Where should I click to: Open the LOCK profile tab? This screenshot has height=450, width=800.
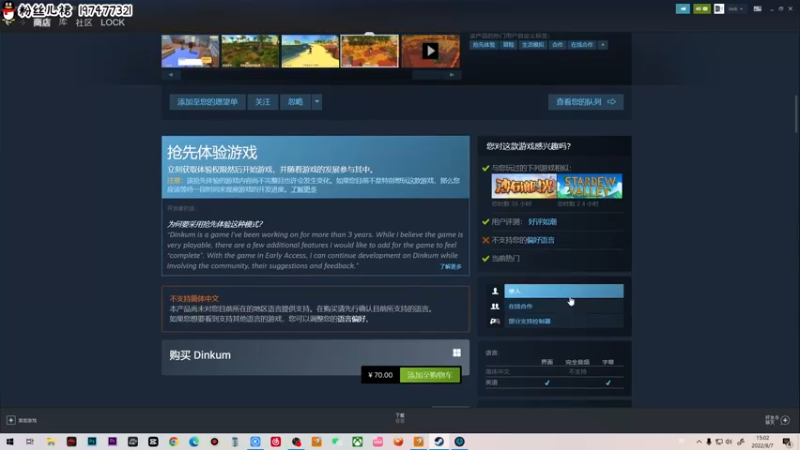point(112,22)
